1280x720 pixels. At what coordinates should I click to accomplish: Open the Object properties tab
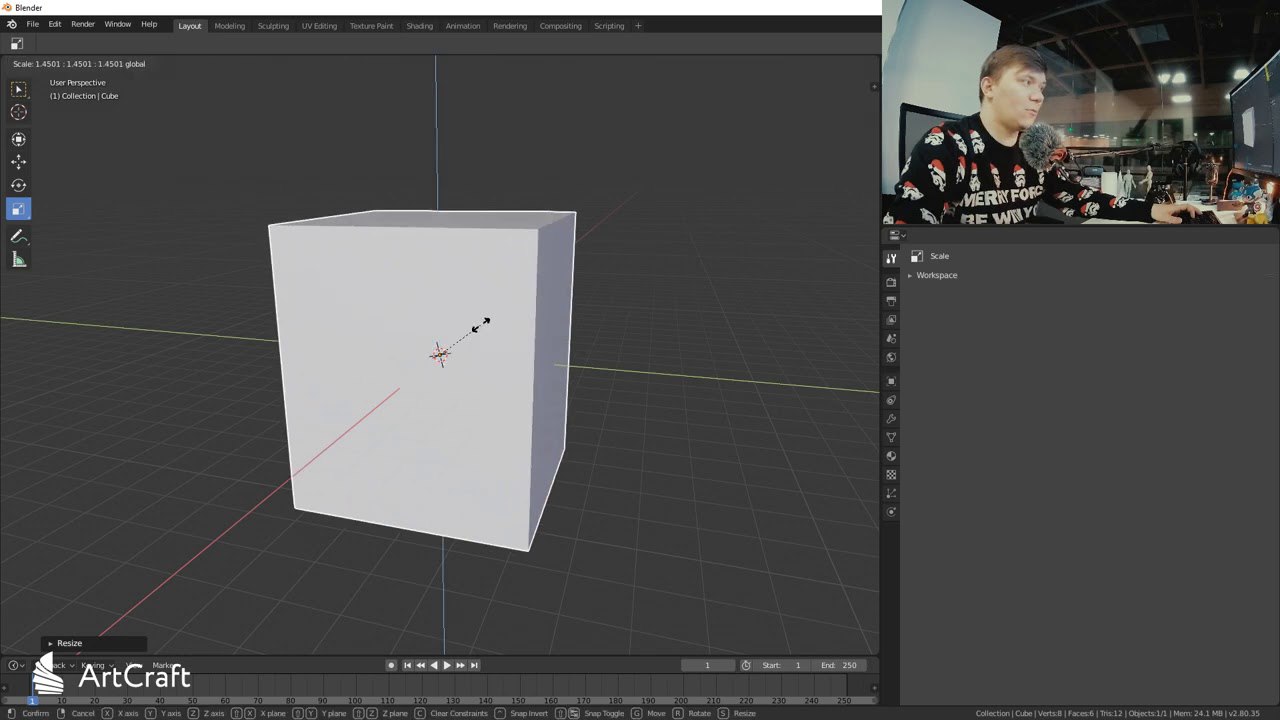coord(891,381)
